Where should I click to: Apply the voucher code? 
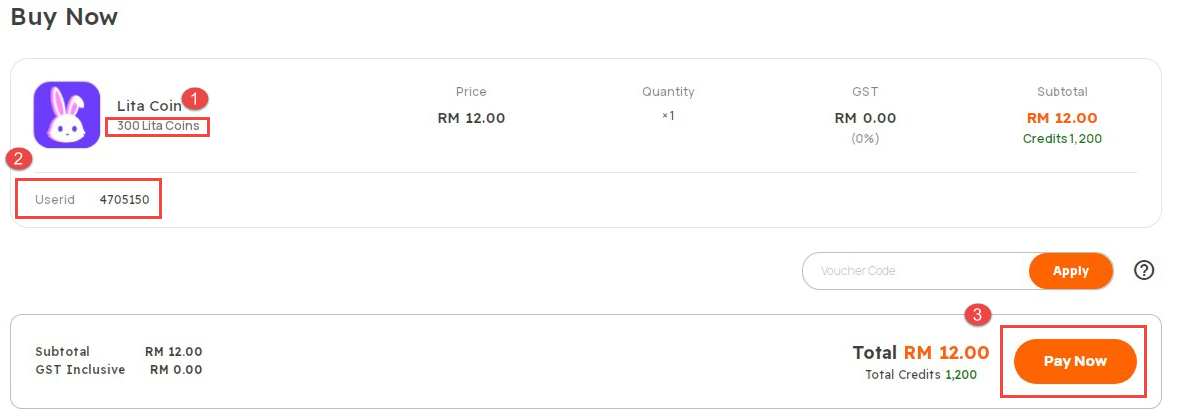(1071, 271)
